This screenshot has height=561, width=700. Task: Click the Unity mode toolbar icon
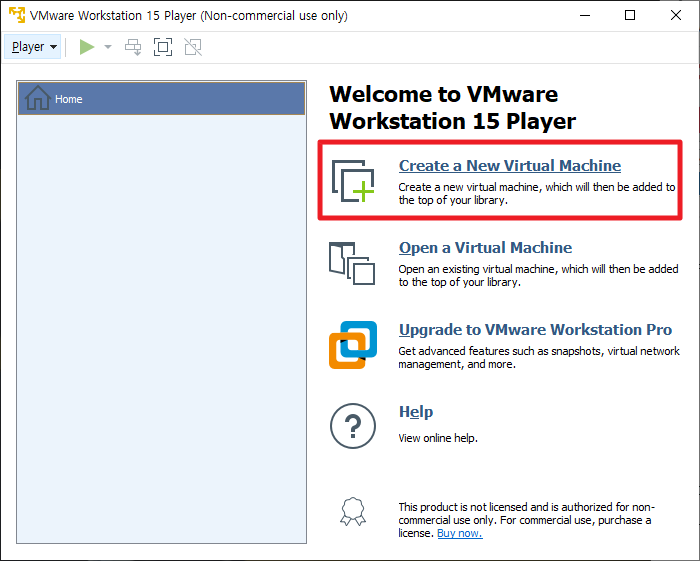[x=193, y=47]
